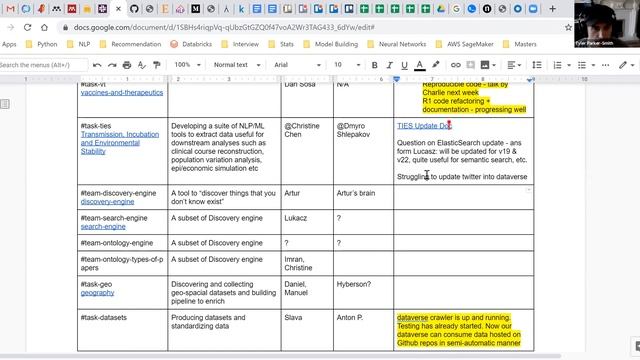
Task: Reload the page in Chrome
Action: [27, 27]
